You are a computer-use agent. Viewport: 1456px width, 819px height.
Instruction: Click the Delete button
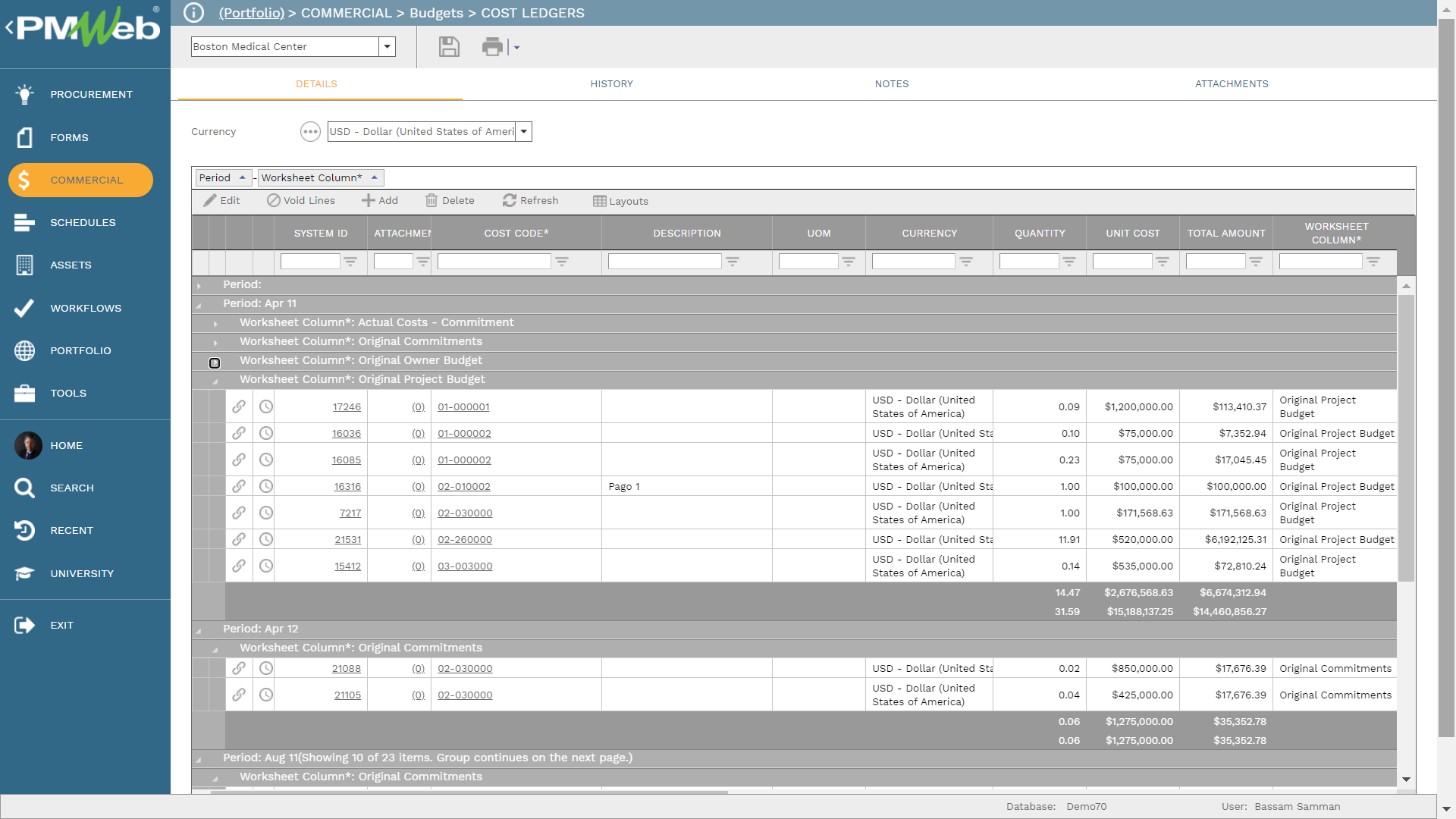click(450, 201)
